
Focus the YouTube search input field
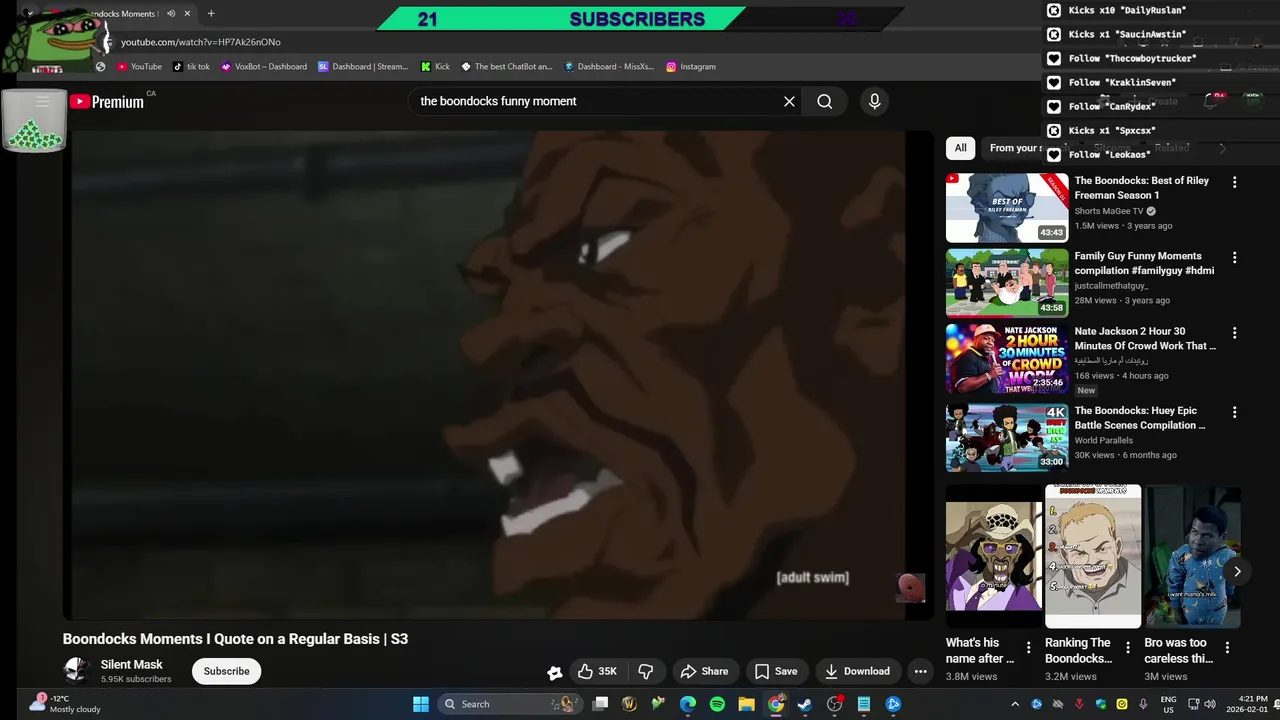coord(595,101)
